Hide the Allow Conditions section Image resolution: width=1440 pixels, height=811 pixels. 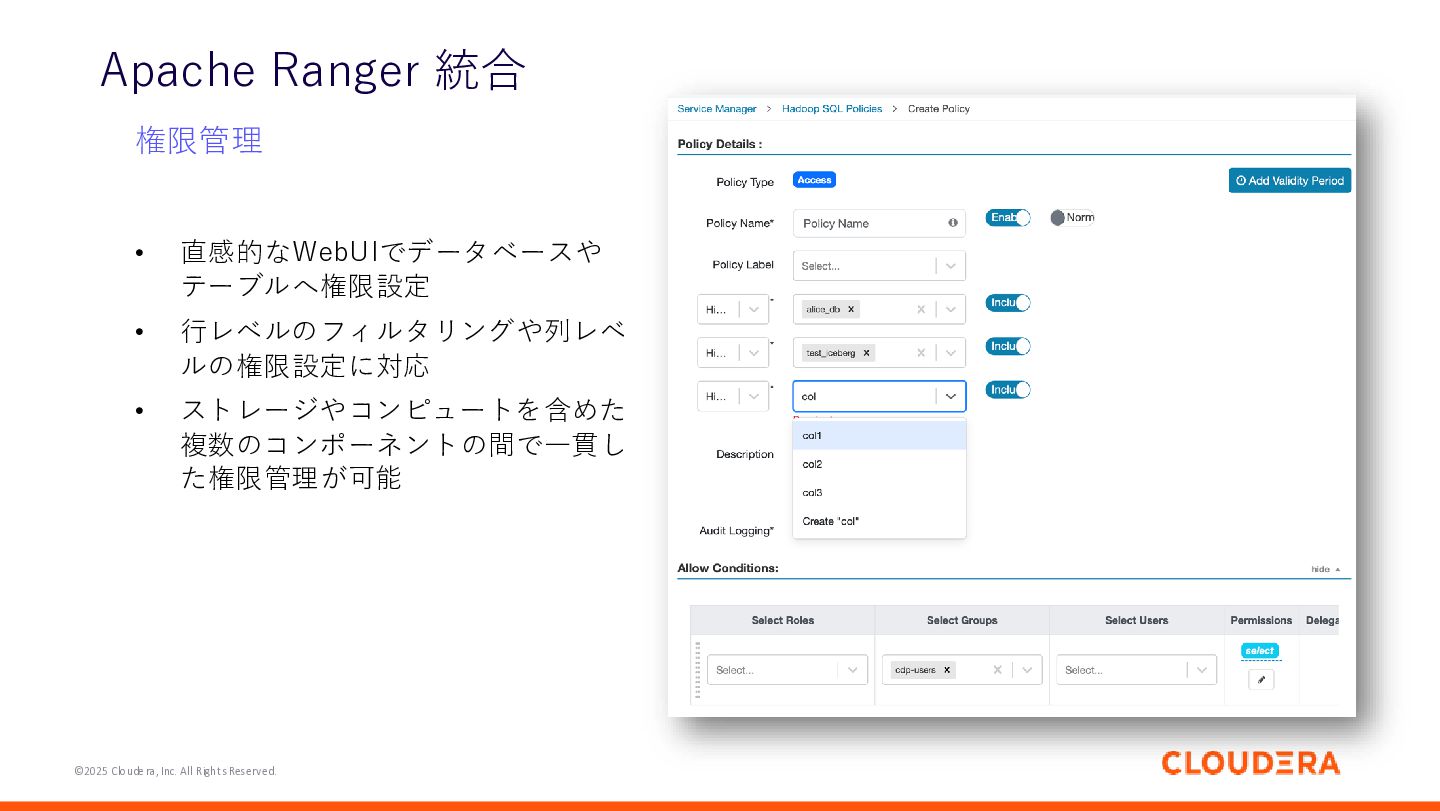[x=1326, y=569]
